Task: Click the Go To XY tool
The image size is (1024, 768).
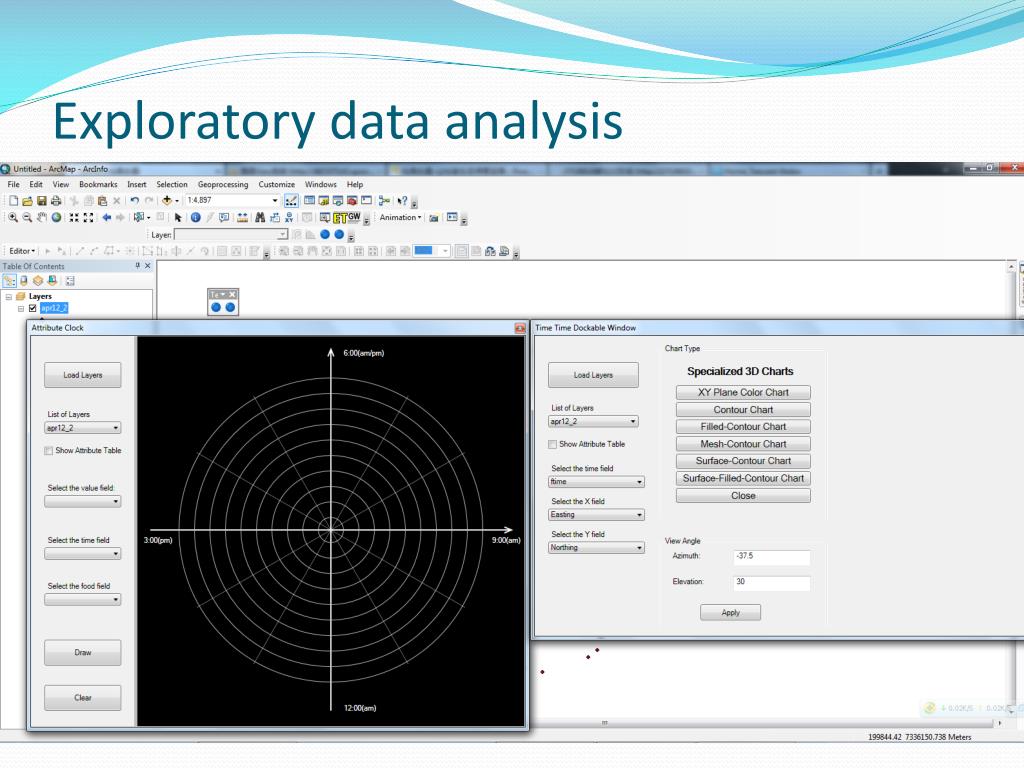Action: tap(289, 217)
